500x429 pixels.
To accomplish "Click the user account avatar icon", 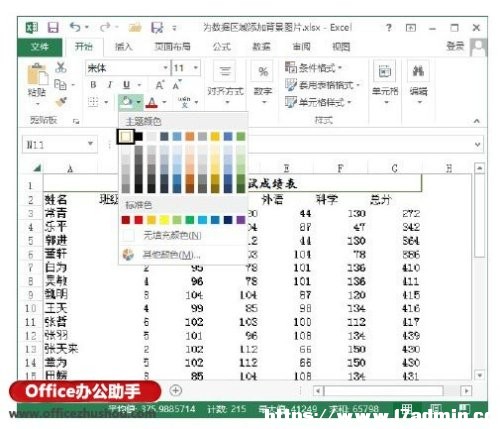I will pyautogui.click(x=479, y=47).
